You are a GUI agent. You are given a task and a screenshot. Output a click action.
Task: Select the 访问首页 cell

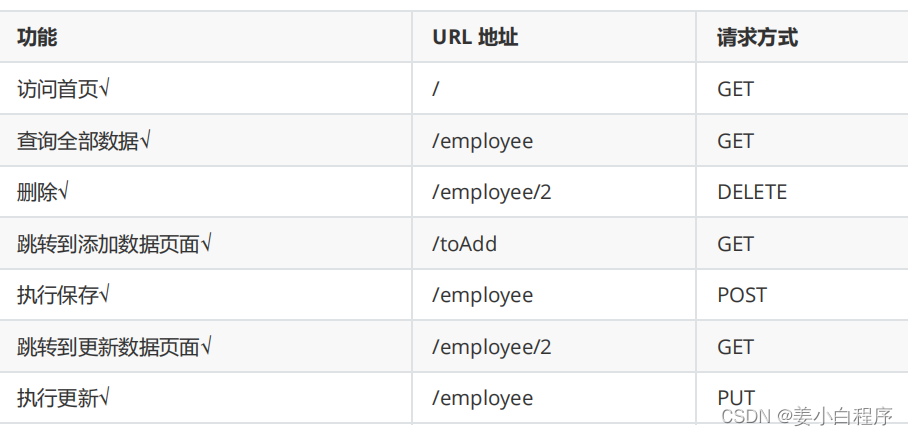coord(64,89)
